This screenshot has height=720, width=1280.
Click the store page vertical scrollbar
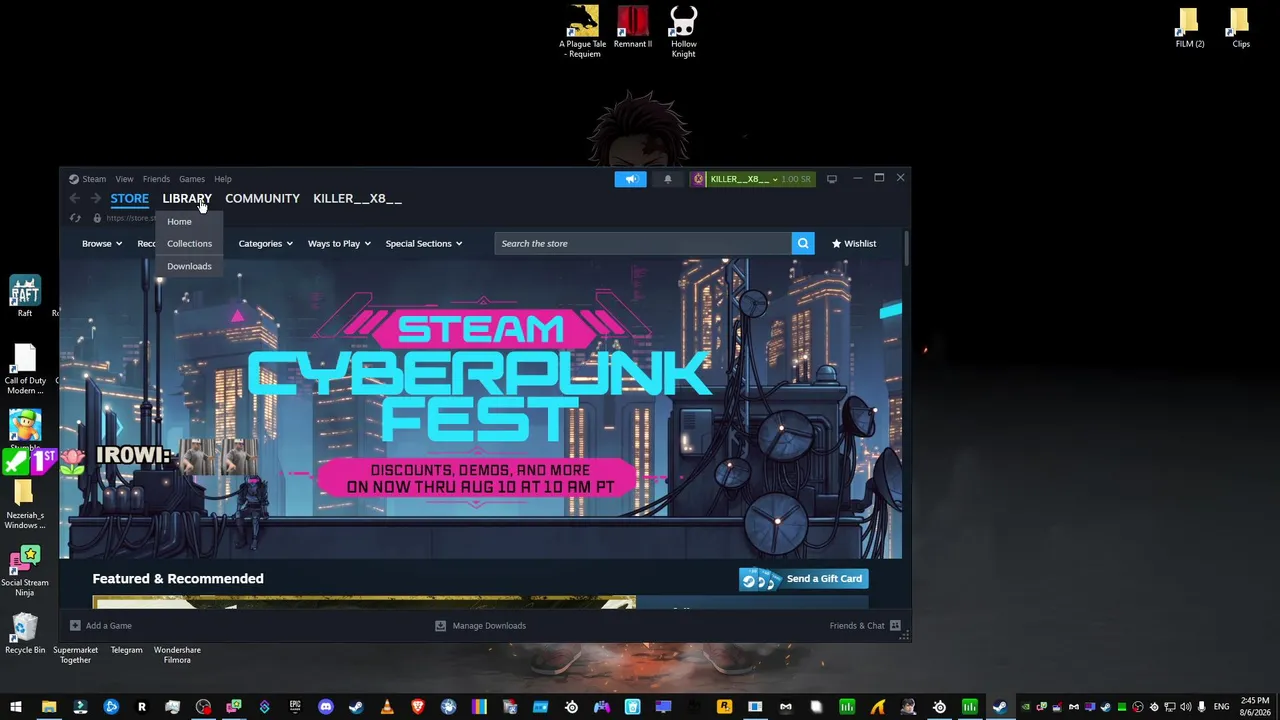click(x=906, y=250)
